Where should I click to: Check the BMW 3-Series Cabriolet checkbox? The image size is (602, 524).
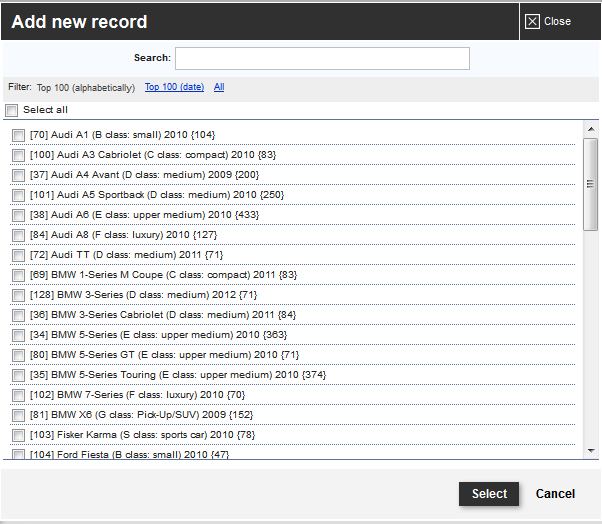click(x=18, y=315)
